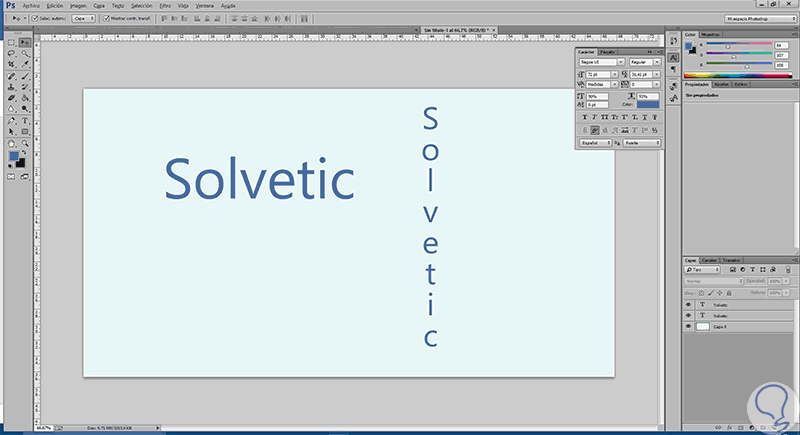
Task: Select the Pen tool
Action: click(11, 121)
